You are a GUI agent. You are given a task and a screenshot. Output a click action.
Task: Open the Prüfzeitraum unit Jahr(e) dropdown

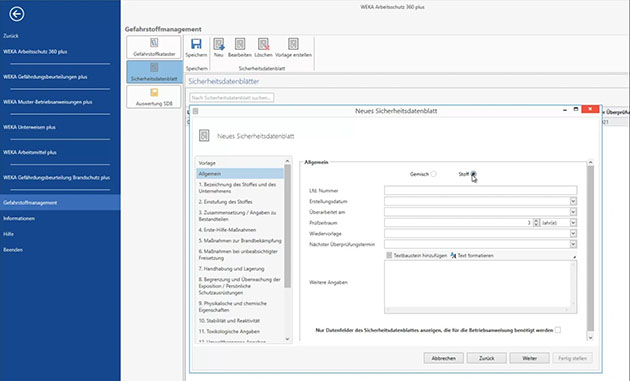pyautogui.click(x=573, y=223)
